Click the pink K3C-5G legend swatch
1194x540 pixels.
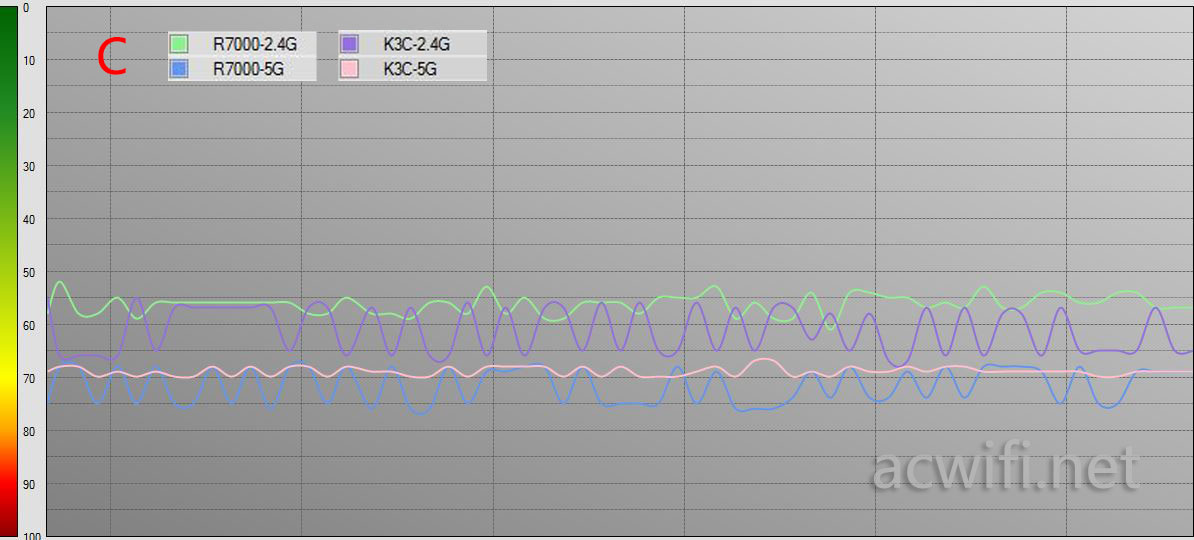click(350, 69)
